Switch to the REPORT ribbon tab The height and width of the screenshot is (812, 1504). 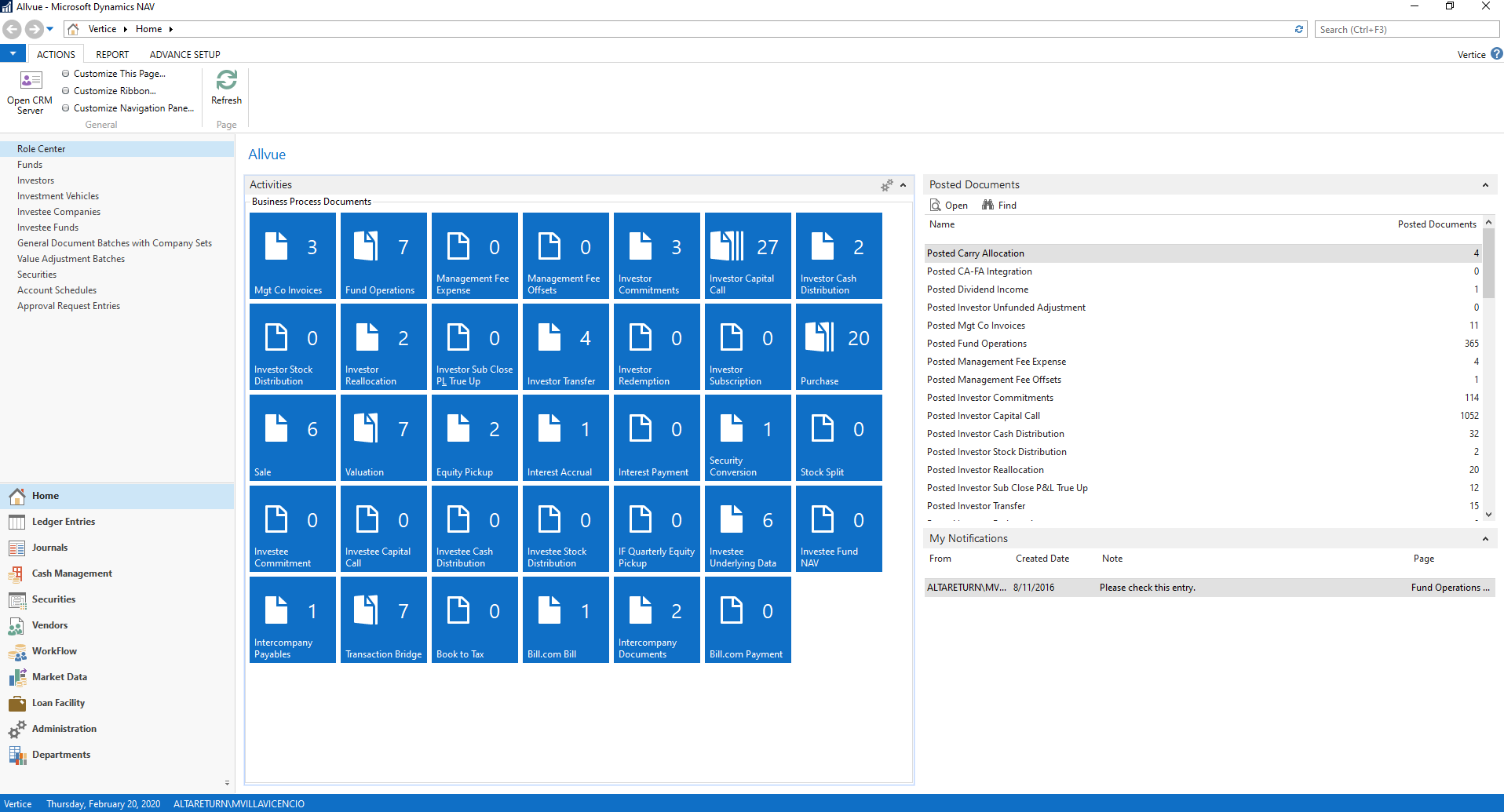coord(111,53)
